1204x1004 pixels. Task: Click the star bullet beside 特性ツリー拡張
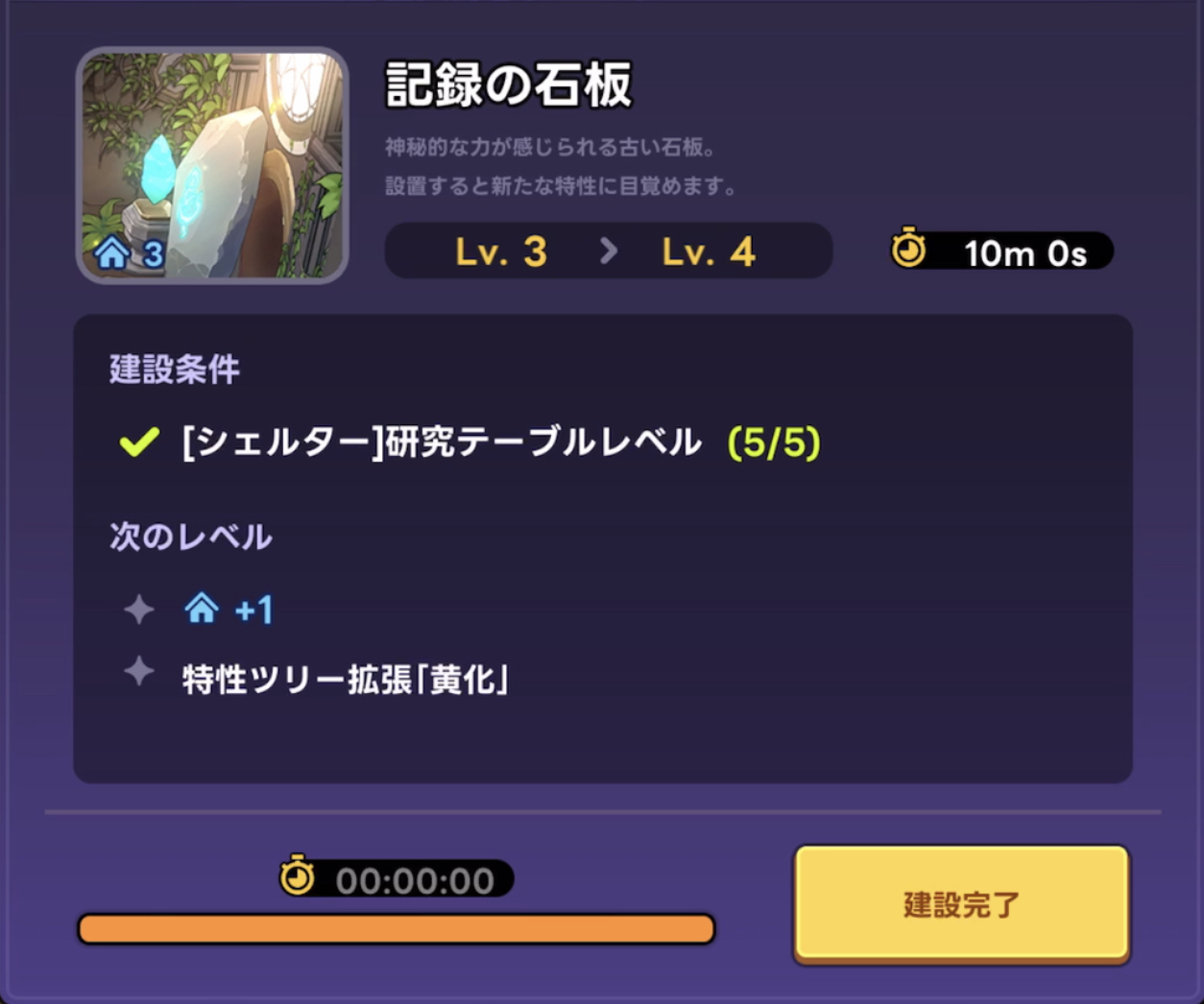click(139, 671)
